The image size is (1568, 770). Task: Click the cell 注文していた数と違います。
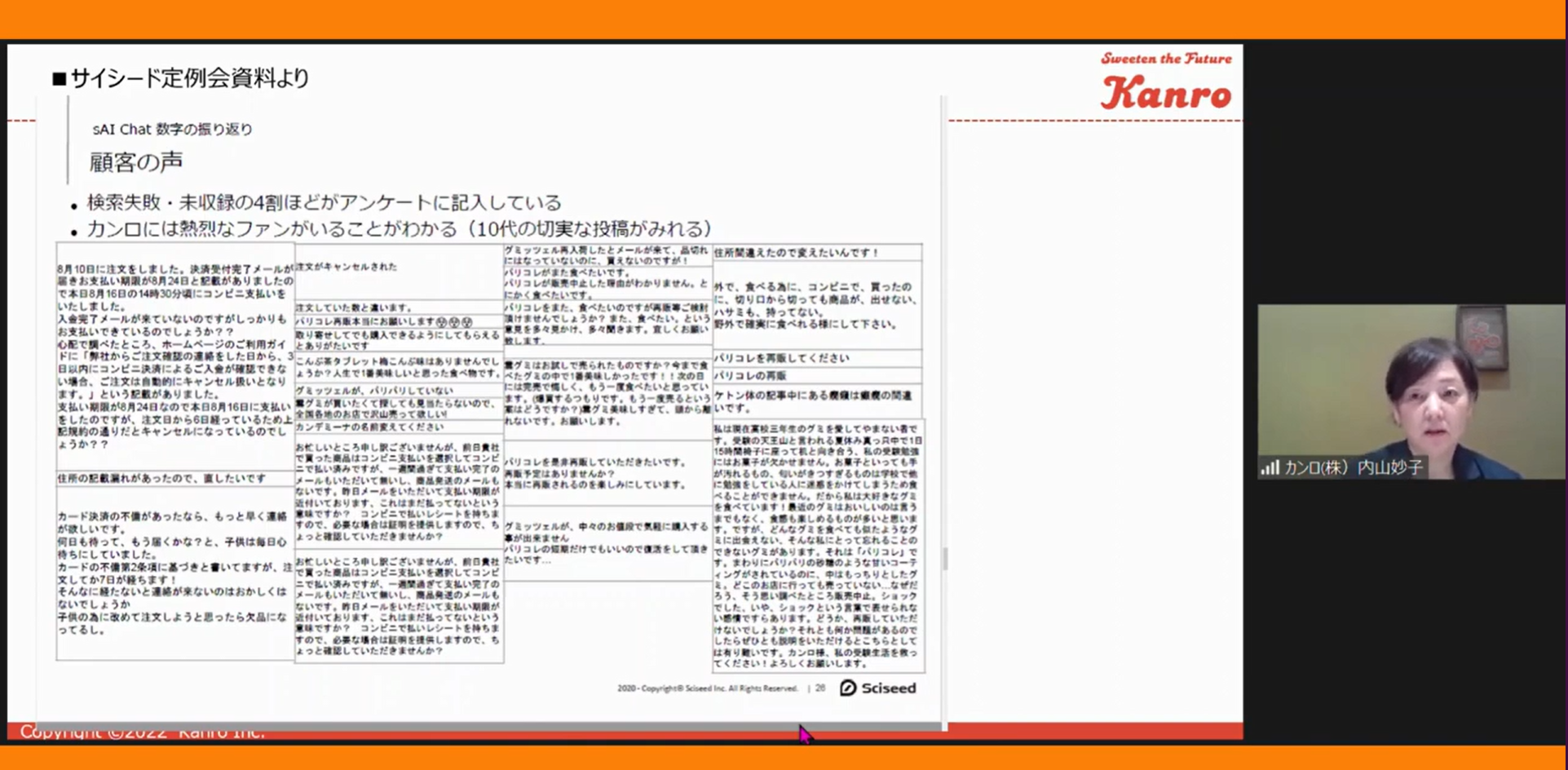[x=399, y=308]
